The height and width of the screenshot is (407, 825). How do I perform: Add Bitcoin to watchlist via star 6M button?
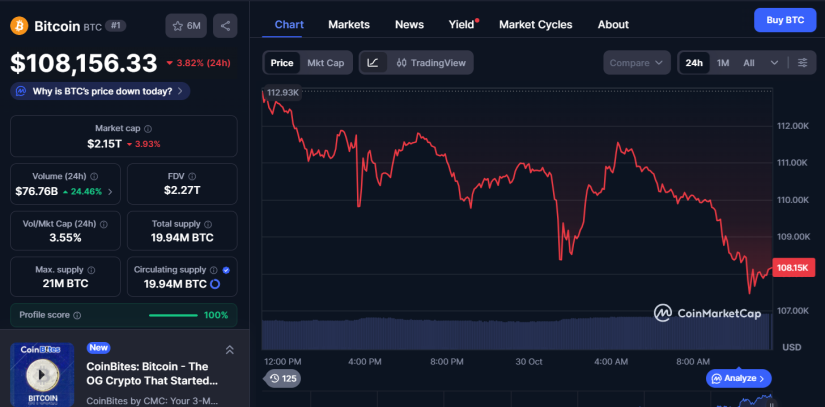pyautogui.click(x=186, y=26)
